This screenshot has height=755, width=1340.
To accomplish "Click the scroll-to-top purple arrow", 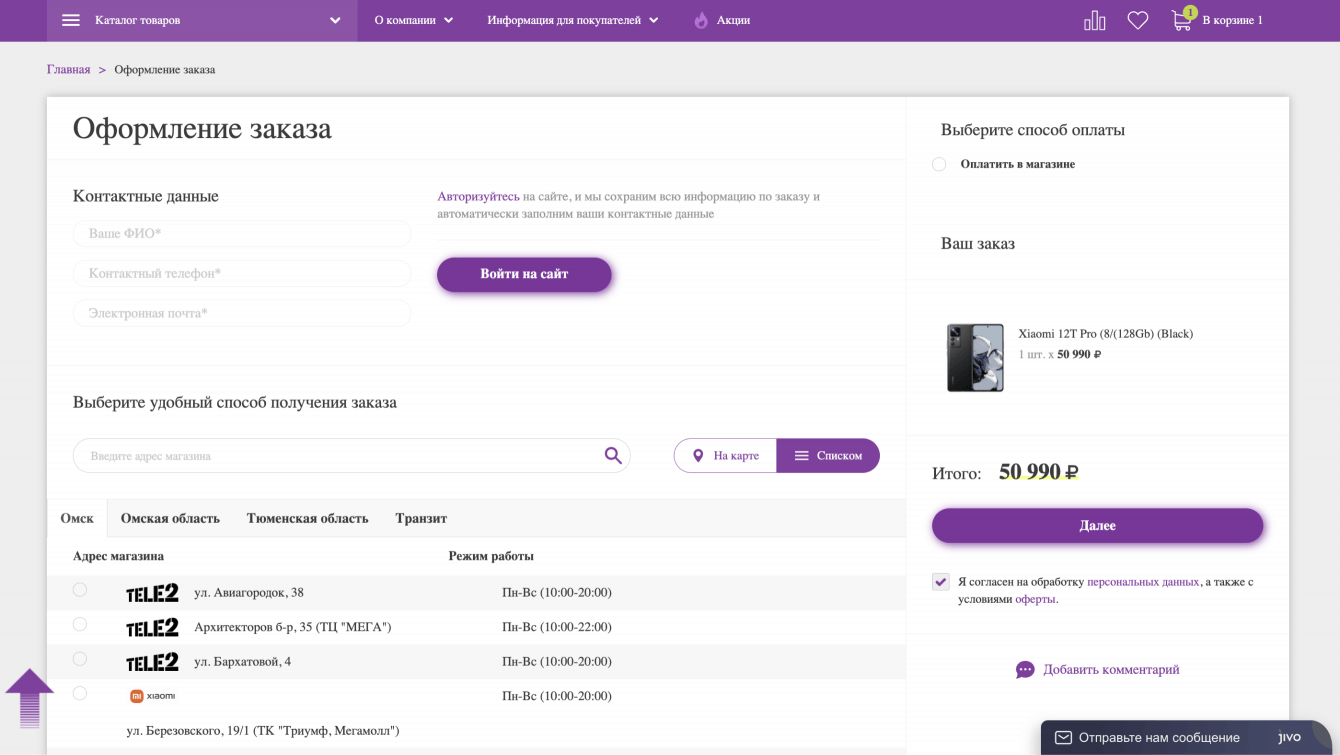I will [29, 698].
